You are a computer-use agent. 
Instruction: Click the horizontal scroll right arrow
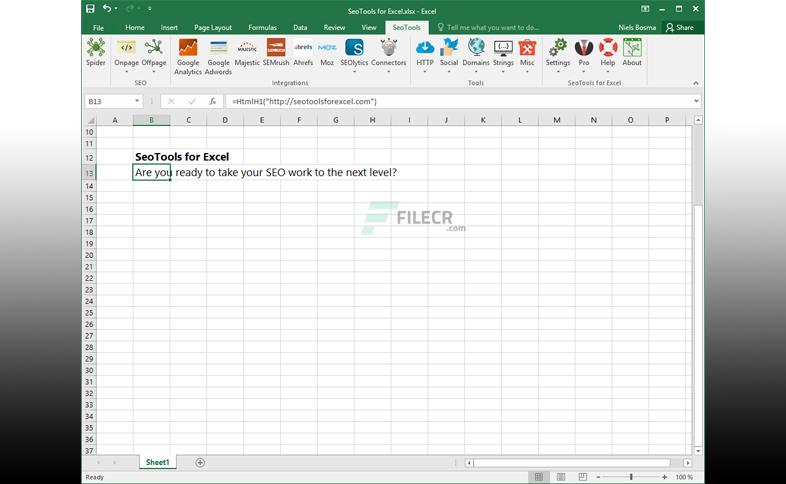click(x=688, y=463)
